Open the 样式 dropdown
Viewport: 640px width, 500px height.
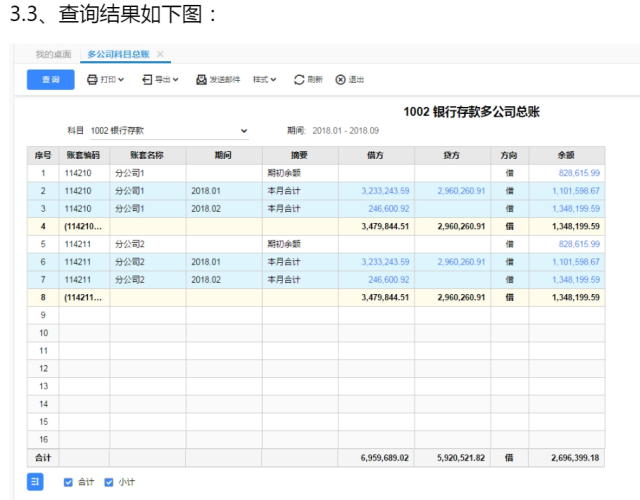(x=264, y=80)
